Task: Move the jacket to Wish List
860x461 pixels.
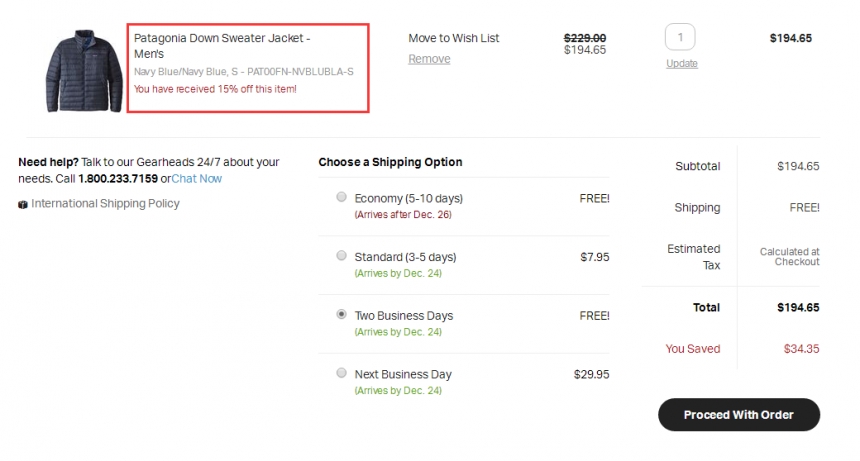Action: (454, 38)
